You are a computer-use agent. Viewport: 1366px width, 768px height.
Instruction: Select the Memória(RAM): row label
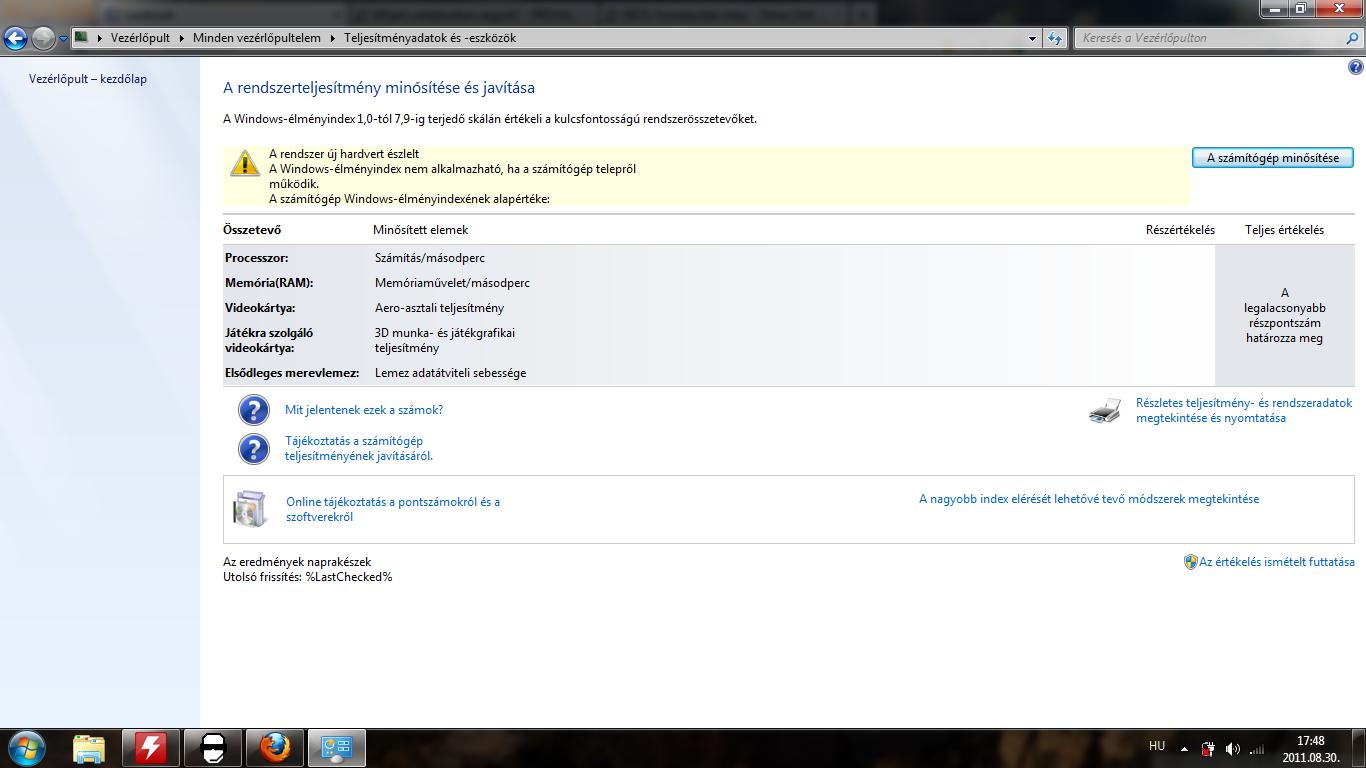coord(269,283)
